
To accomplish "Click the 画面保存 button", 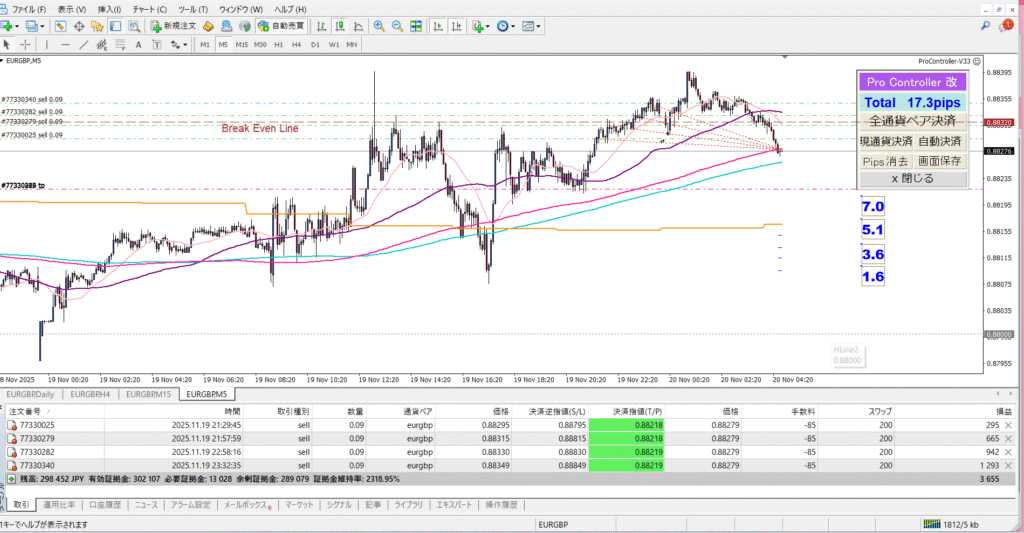I will [x=941, y=160].
